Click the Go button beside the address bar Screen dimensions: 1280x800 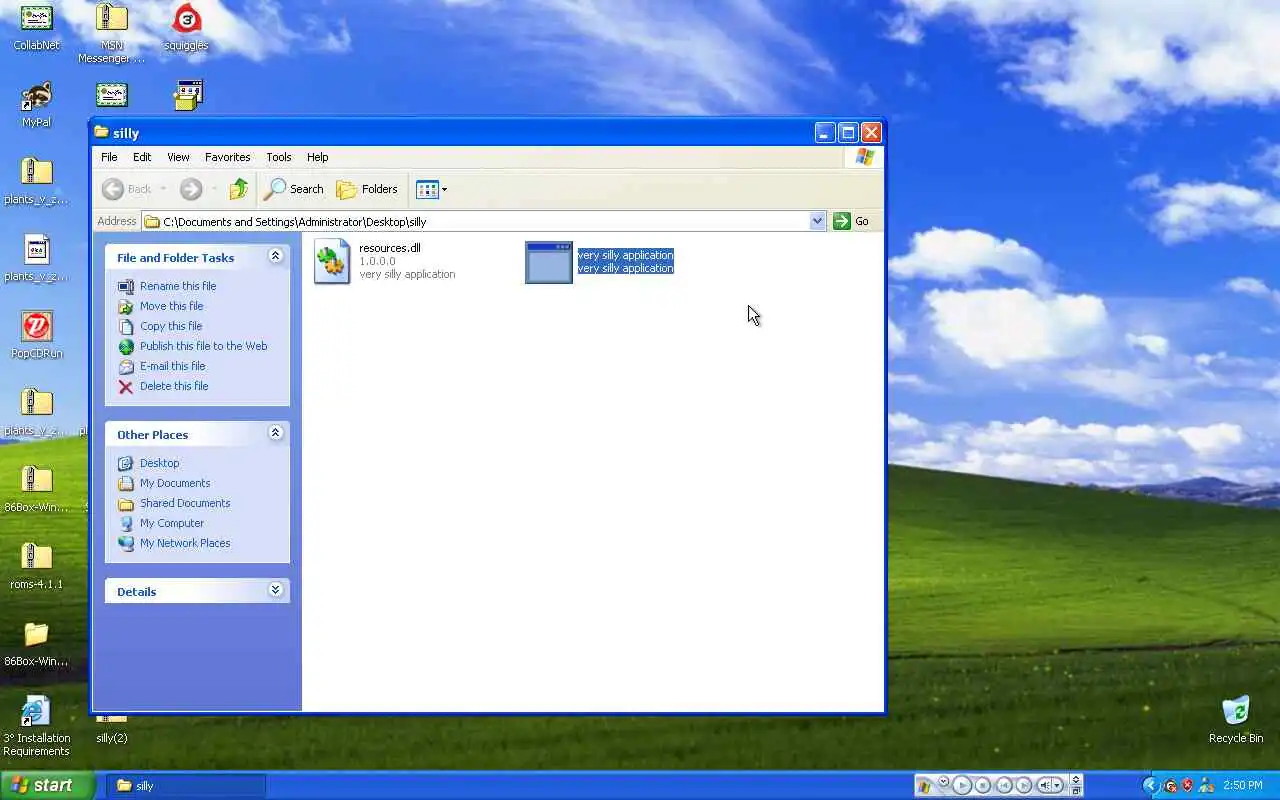pyautogui.click(x=851, y=221)
